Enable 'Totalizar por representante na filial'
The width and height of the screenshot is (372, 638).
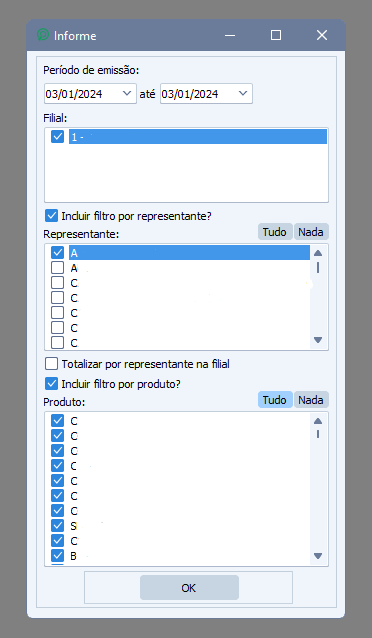pos(51,363)
